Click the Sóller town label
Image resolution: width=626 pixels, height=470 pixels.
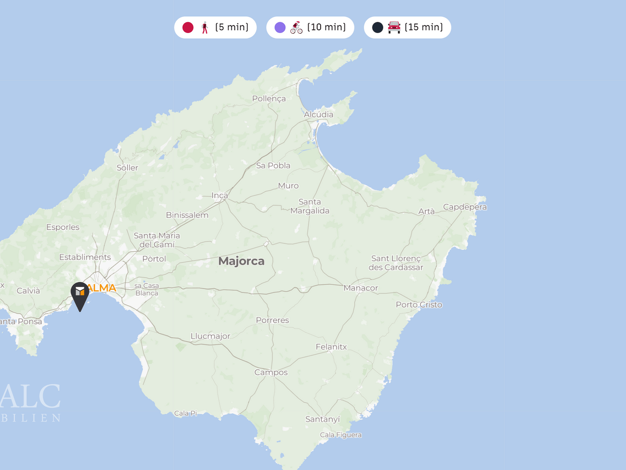[x=127, y=168]
